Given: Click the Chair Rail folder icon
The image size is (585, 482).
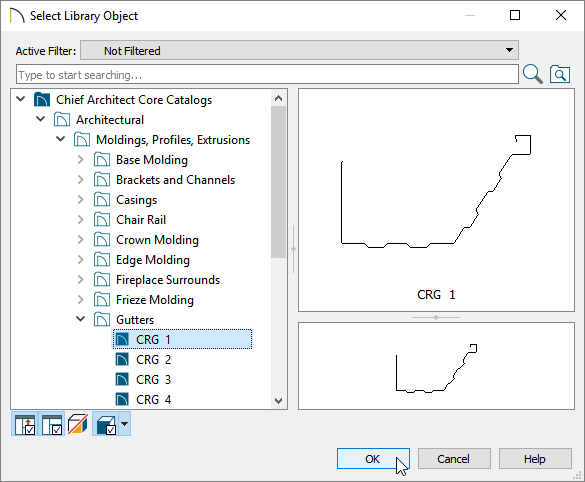Looking at the screenshot, I should tap(102, 220).
